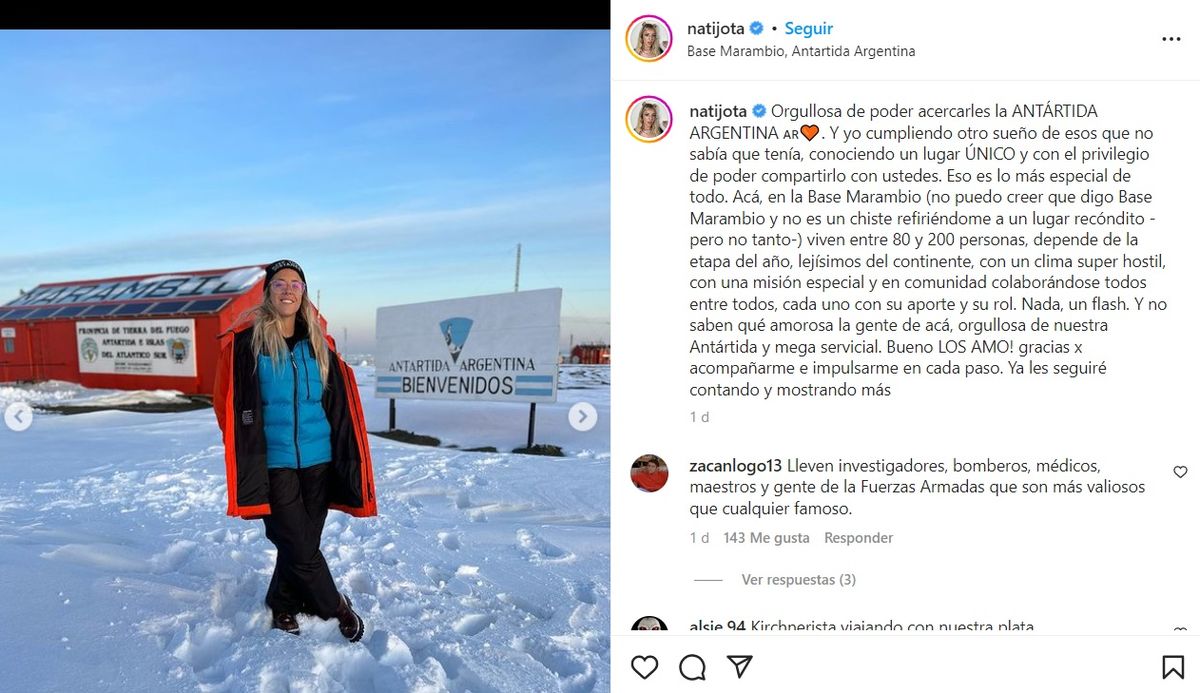This screenshot has height=693, width=1200.
Task: Click natijota avatar beside the caption
Action: (x=649, y=119)
